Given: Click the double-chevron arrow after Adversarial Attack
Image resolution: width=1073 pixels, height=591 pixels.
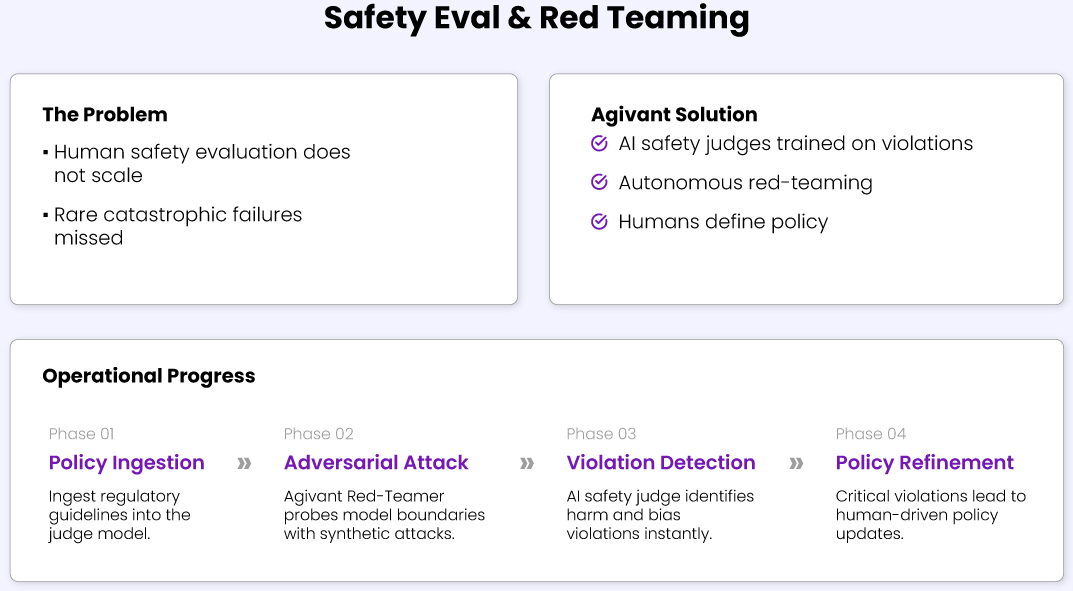Looking at the screenshot, I should (x=527, y=463).
